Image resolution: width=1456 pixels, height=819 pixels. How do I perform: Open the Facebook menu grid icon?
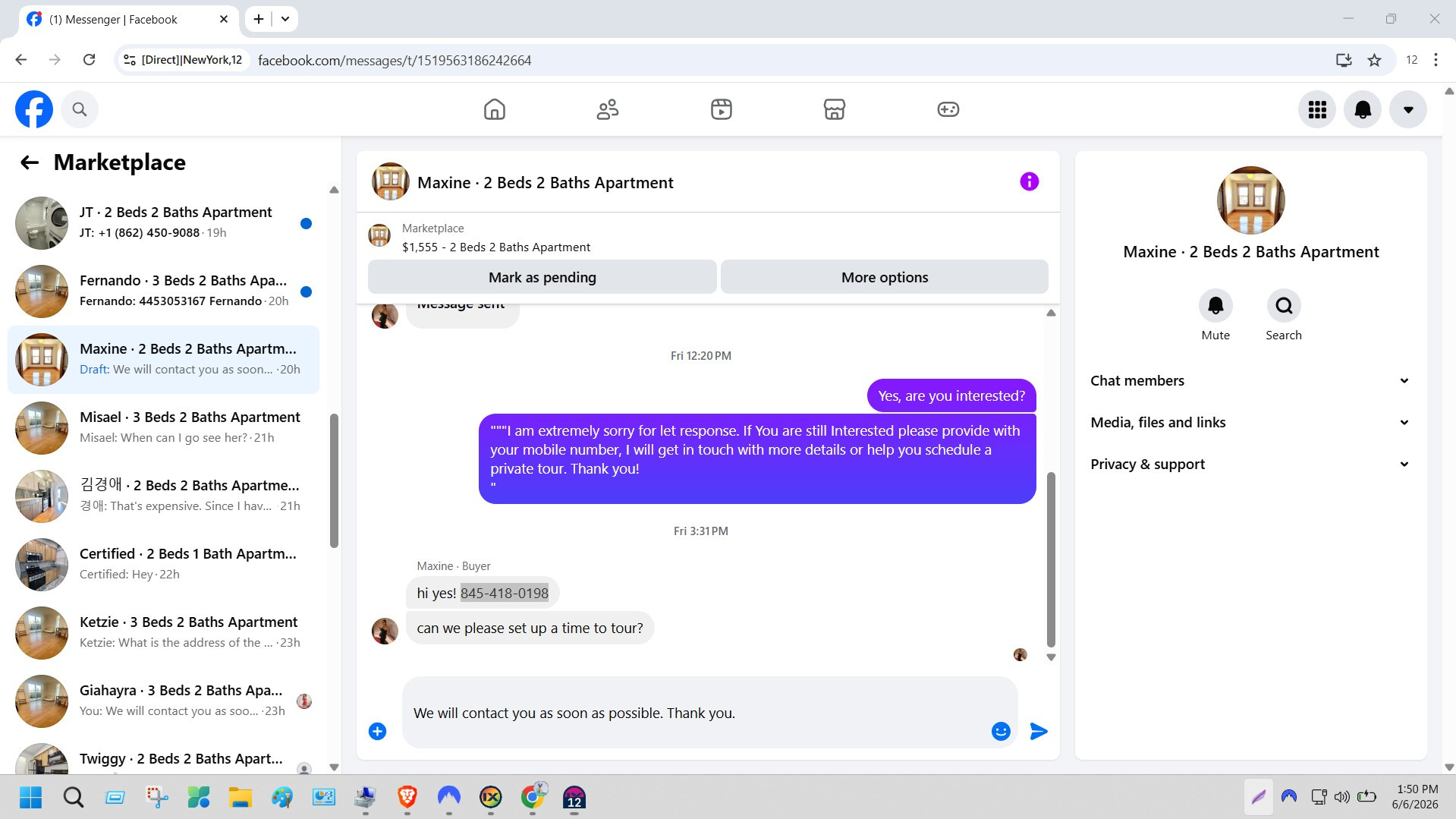tap(1317, 109)
